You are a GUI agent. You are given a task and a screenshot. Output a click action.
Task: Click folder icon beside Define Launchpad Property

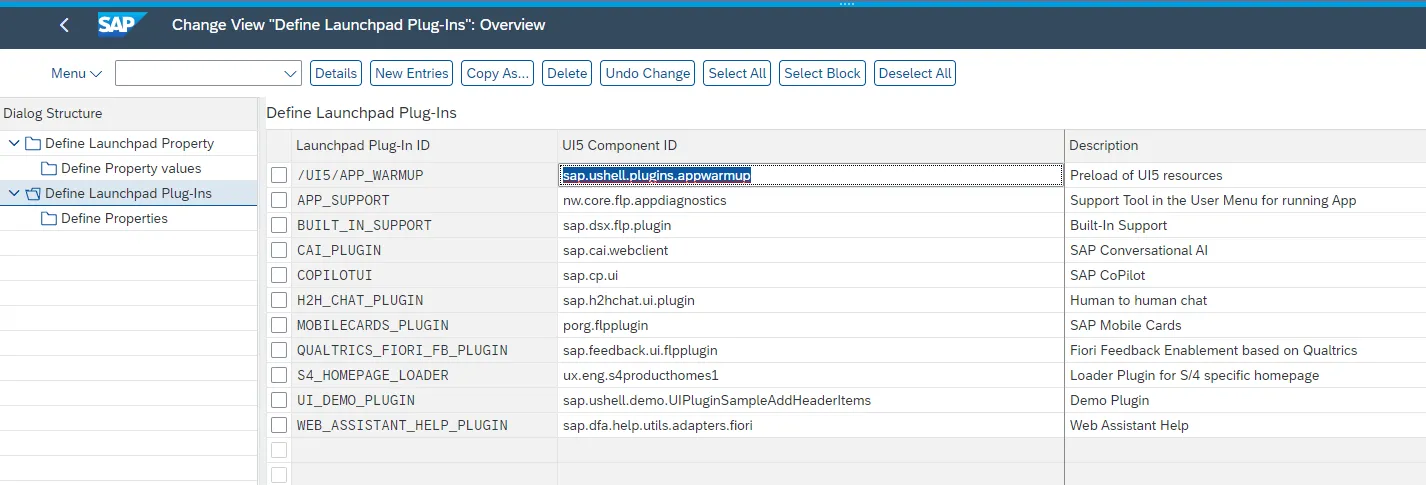[33, 143]
